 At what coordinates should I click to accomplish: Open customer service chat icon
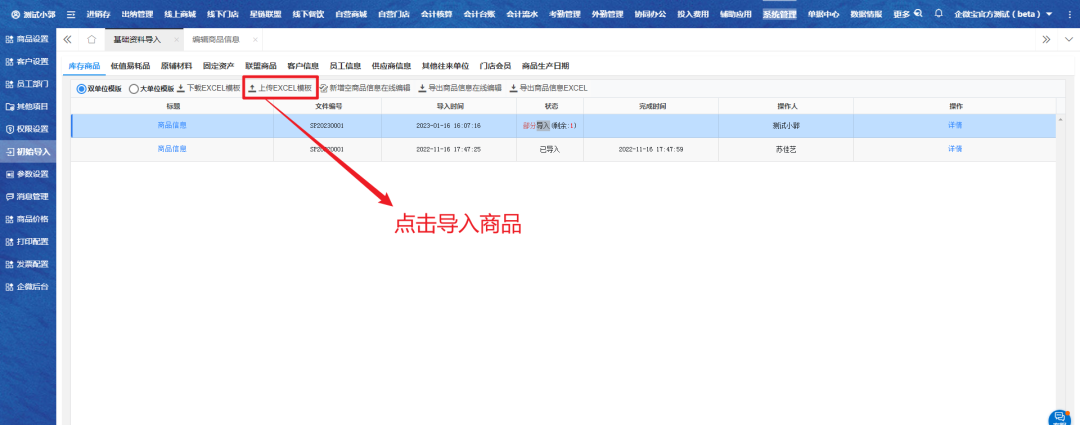(x=1059, y=417)
